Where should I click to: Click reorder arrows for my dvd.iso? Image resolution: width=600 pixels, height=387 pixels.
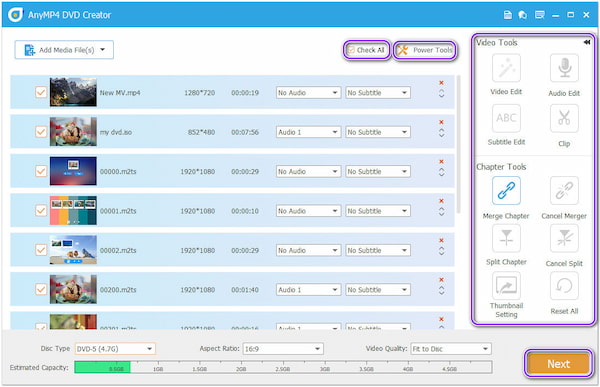[x=441, y=133]
